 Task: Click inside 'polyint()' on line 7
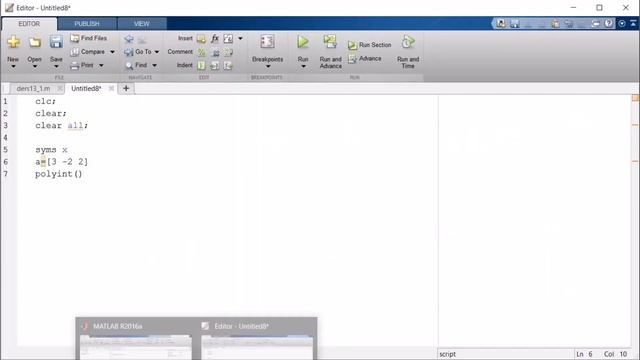point(58,174)
